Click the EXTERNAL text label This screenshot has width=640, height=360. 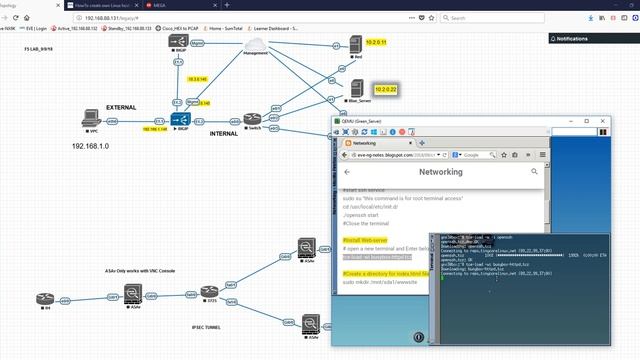click(x=121, y=107)
